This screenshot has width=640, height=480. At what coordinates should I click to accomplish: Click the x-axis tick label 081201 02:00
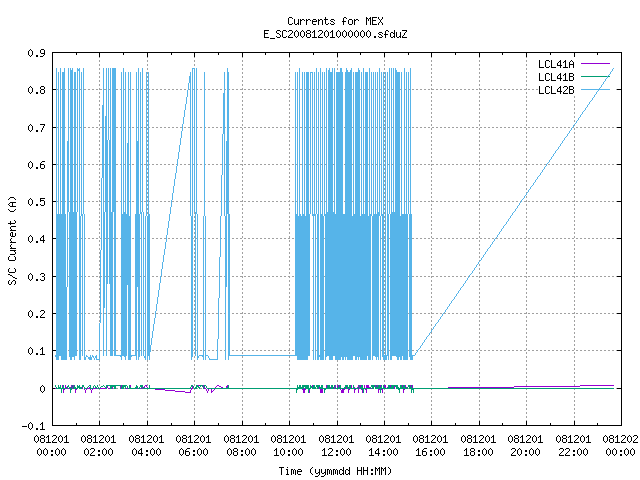(98, 446)
